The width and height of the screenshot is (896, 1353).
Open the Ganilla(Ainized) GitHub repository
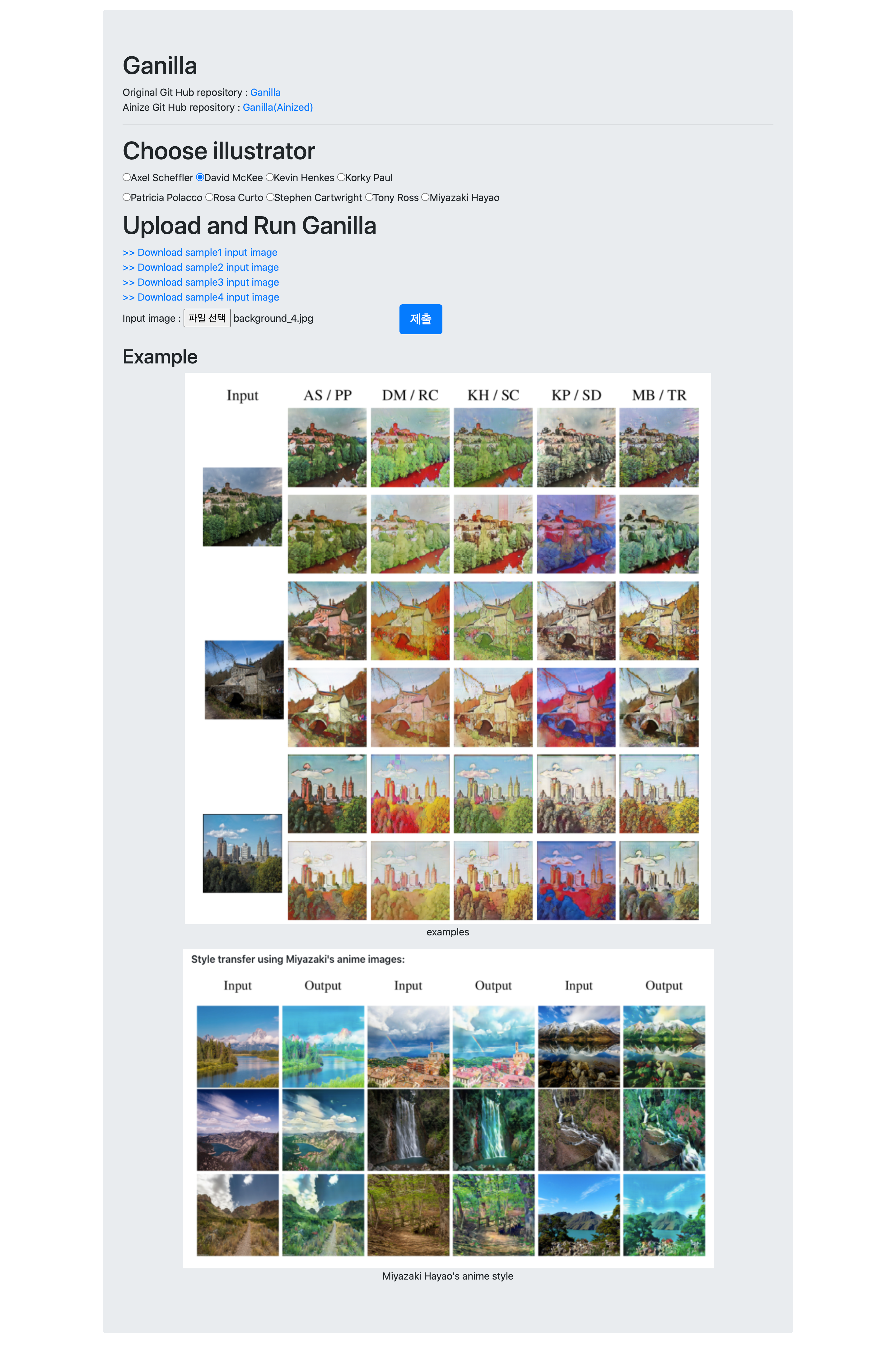[278, 107]
